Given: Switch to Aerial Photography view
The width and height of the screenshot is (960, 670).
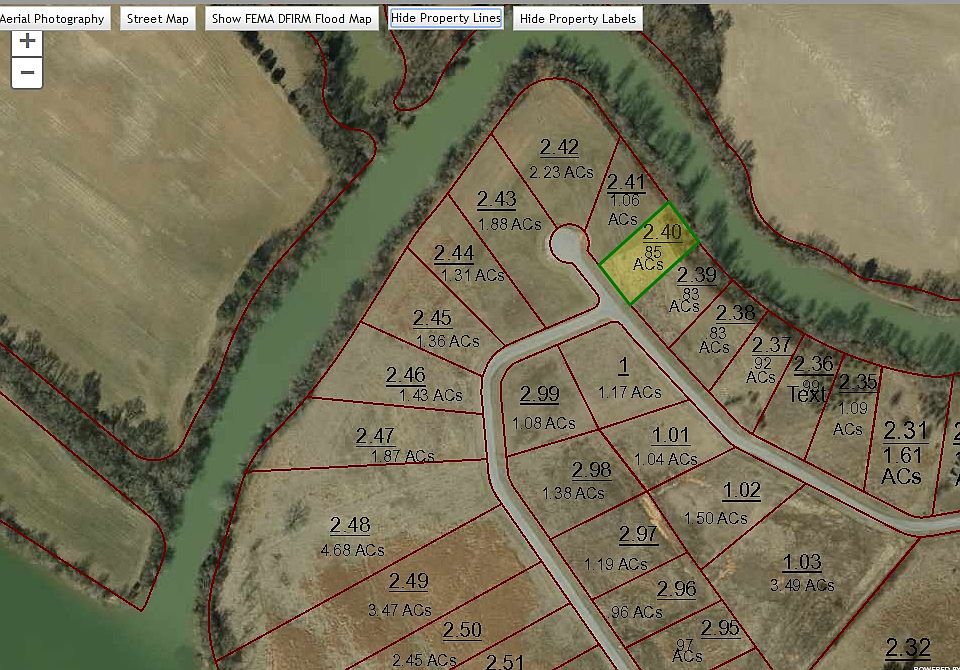Looking at the screenshot, I should (54, 19).
